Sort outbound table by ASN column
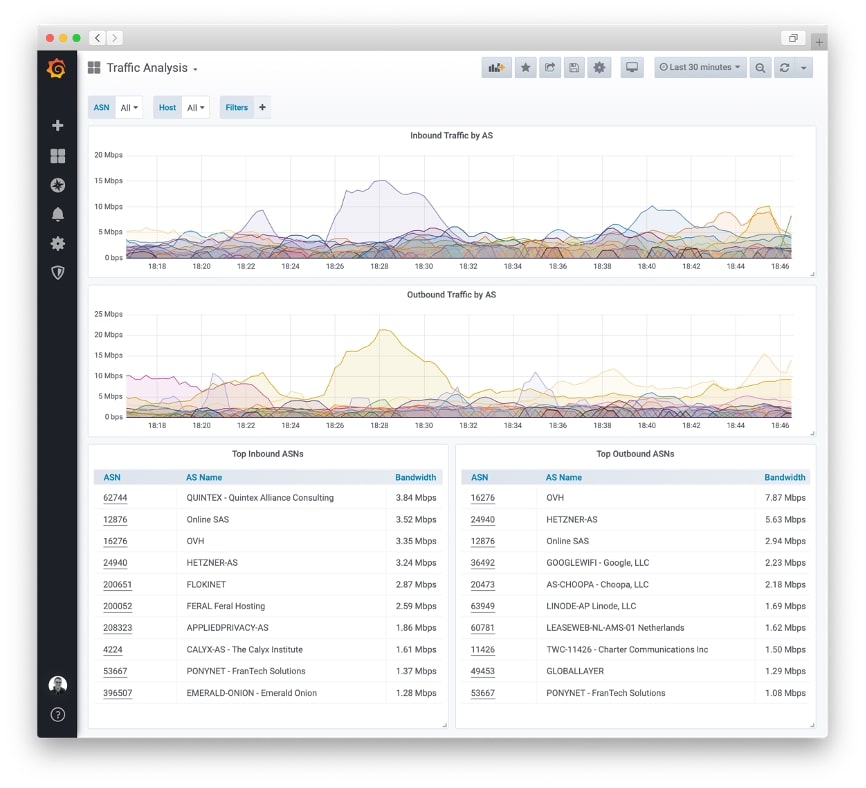Image resolution: width=866 pixels, height=788 pixels. point(479,477)
